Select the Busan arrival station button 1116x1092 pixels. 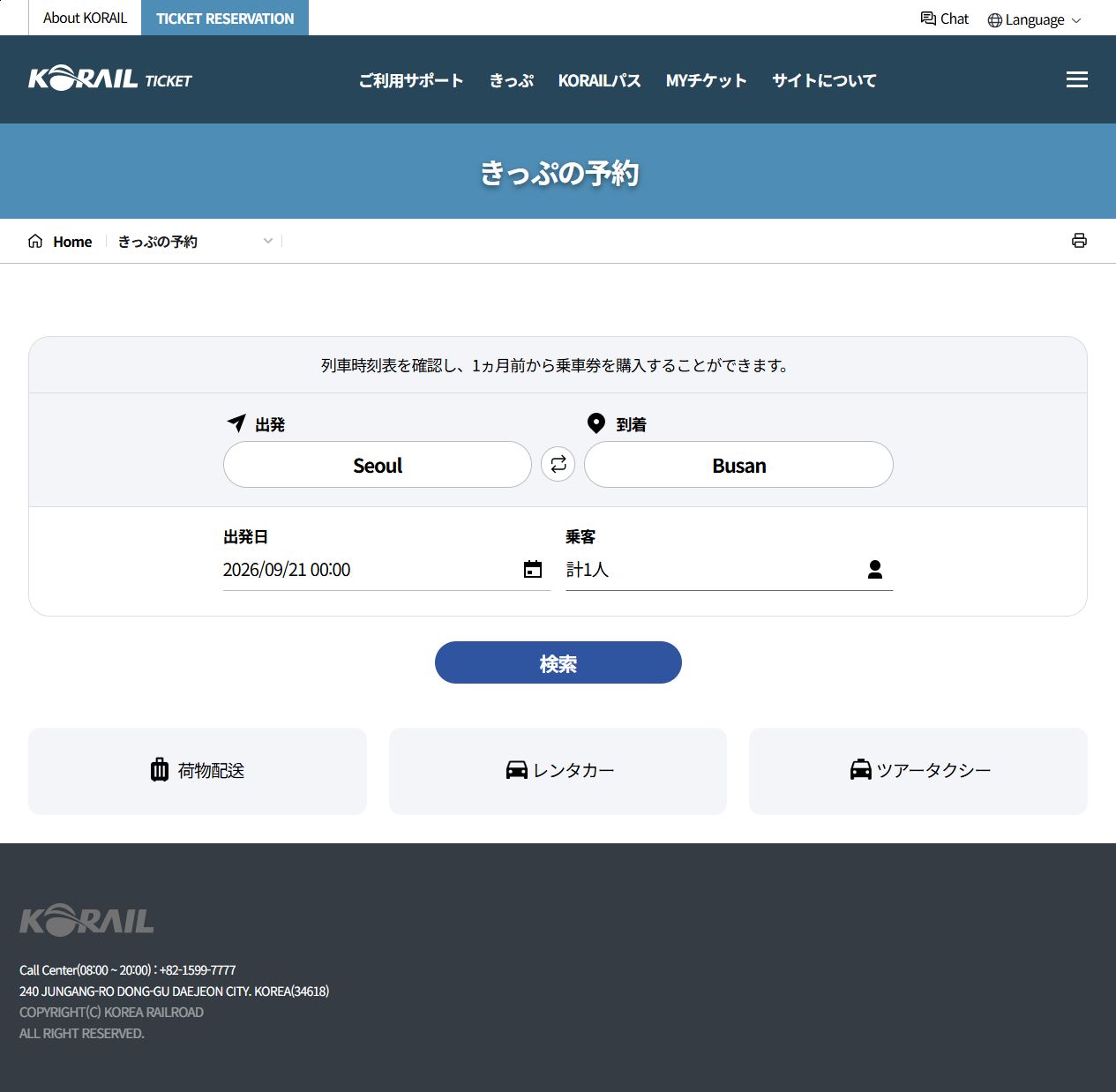pyautogui.click(x=739, y=465)
